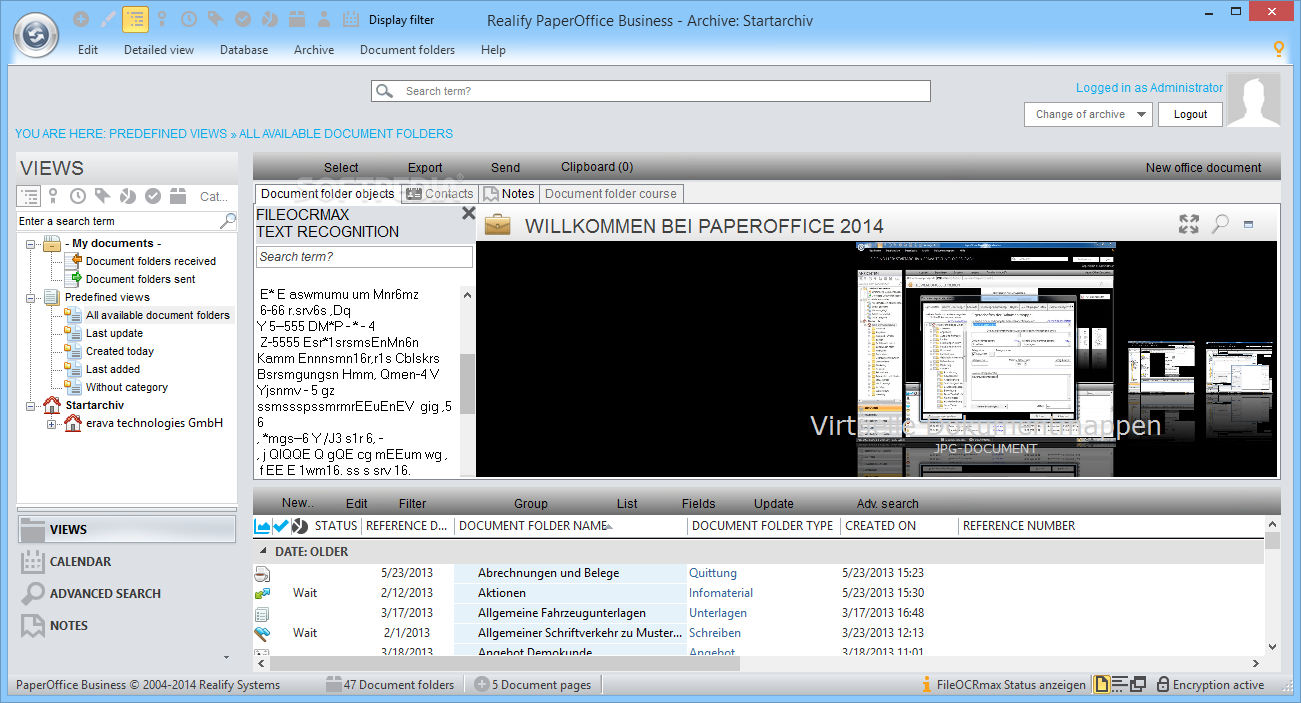Open the Help menu

(493, 50)
